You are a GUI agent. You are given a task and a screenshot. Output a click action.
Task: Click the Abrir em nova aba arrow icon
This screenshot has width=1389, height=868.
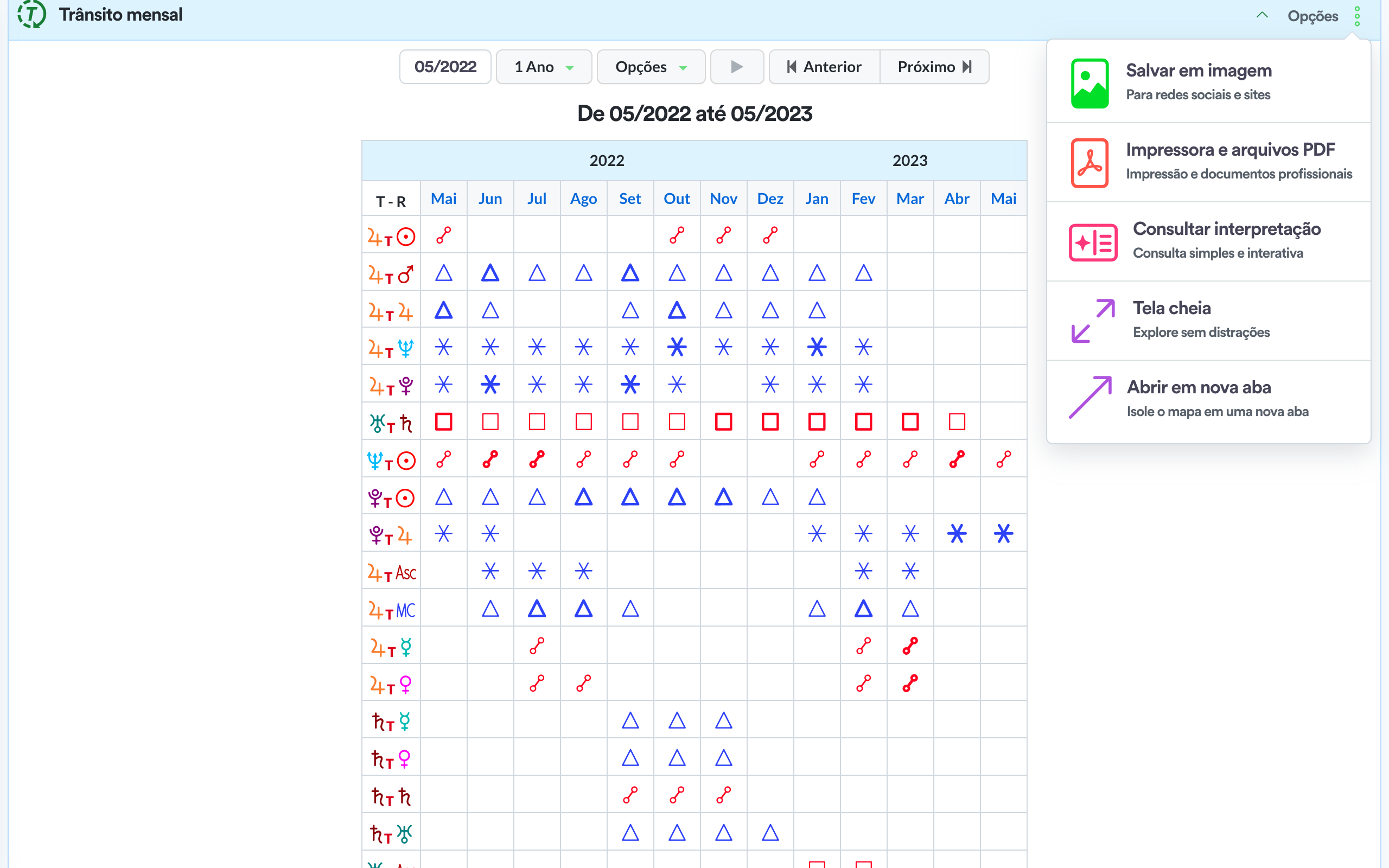tap(1090, 397)
